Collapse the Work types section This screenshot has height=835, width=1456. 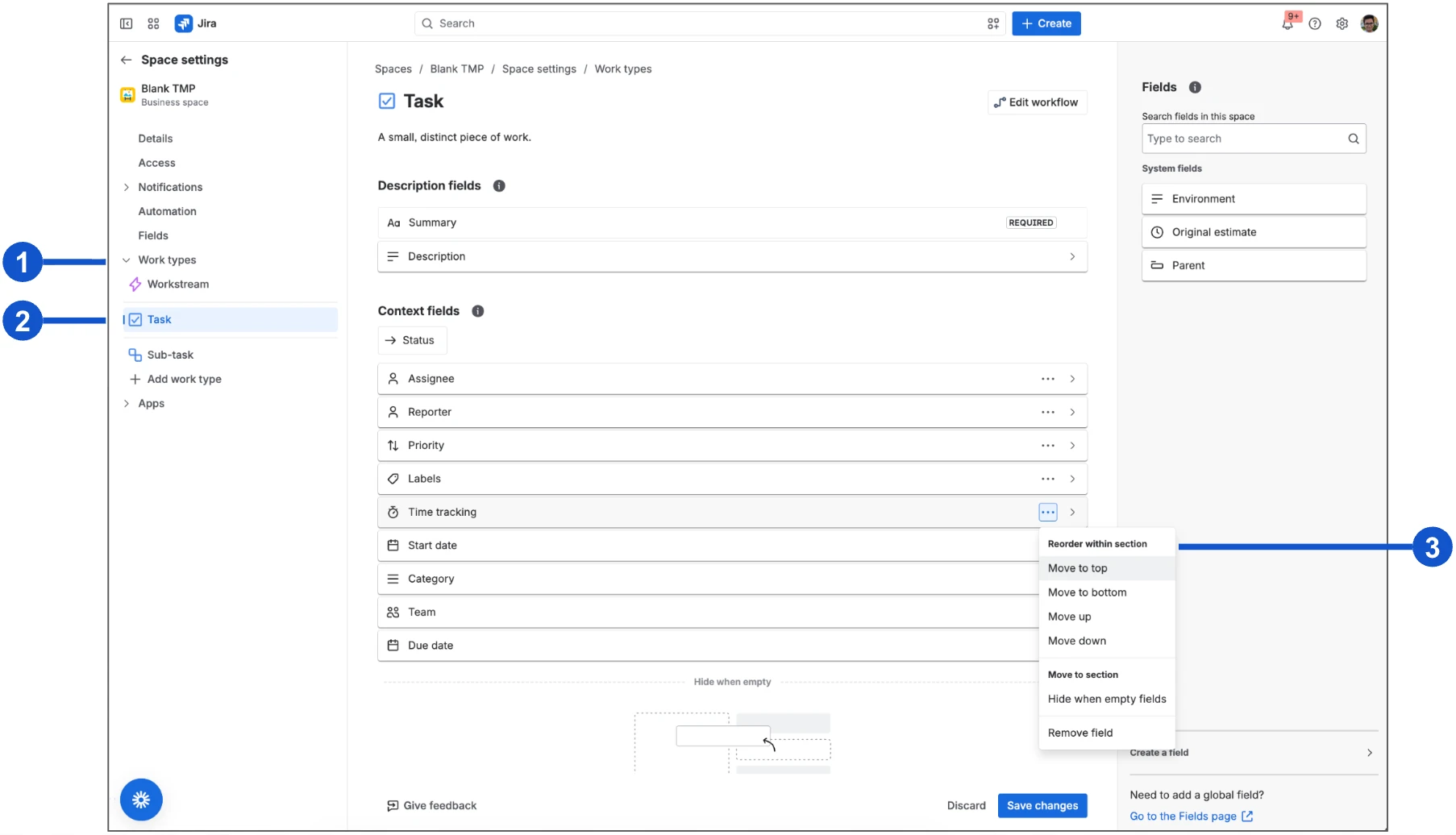click(x=127, y=260)
